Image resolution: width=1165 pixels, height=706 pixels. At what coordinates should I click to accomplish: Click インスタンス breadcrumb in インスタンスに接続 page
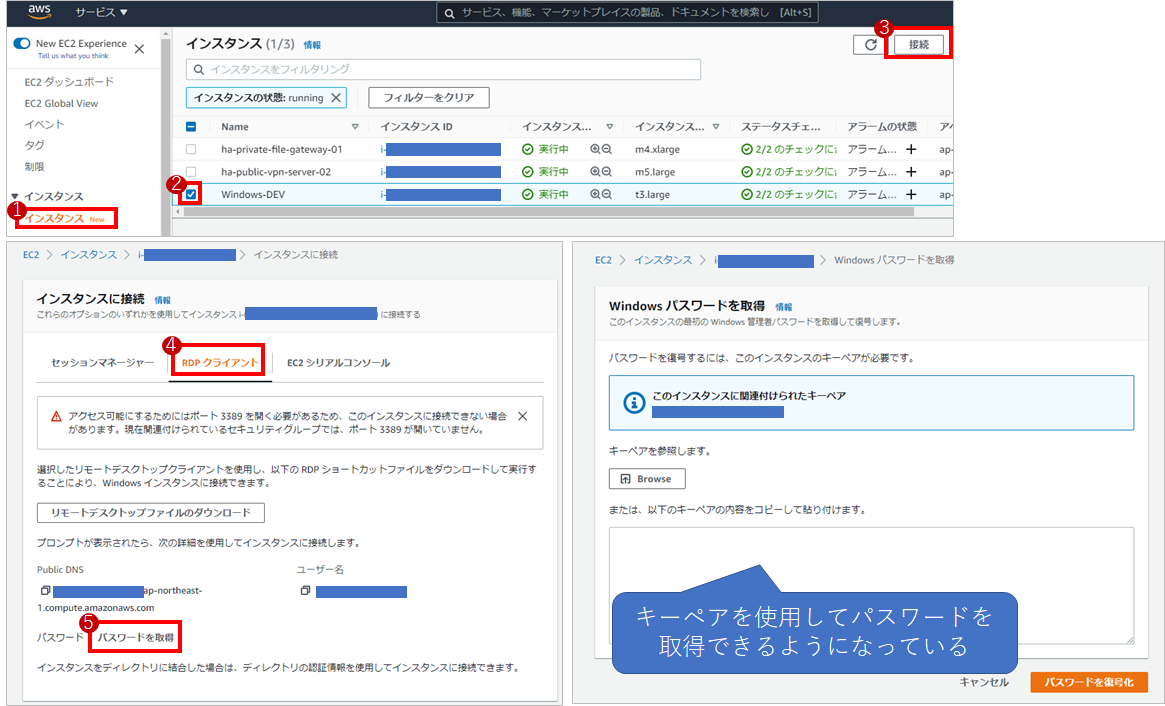point(88,255)
